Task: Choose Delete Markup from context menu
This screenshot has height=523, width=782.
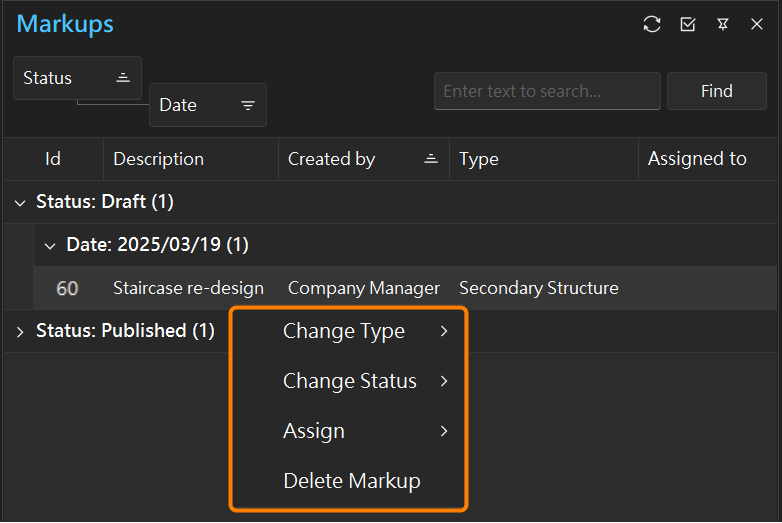Action: pos(348,481)
